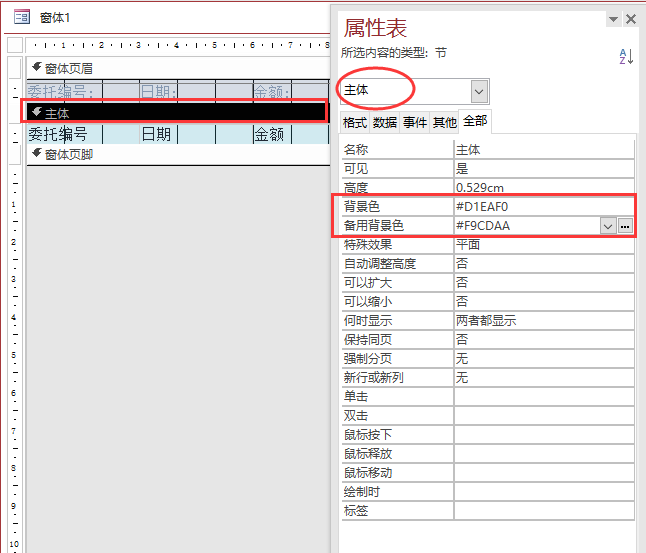The width and height of the screenshot is (646, 553).
Task: Select the 备用背景色 property name
Action: pyautogui.click(x=374, y=226)
